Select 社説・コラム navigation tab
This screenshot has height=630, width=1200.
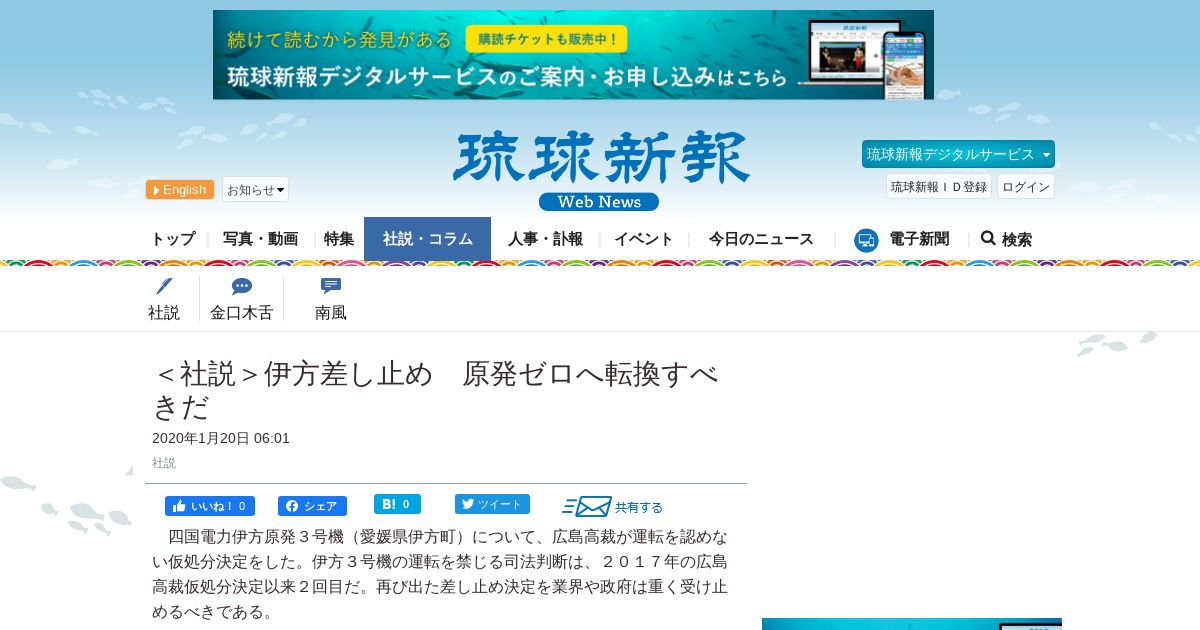click(x=427, y=239)
